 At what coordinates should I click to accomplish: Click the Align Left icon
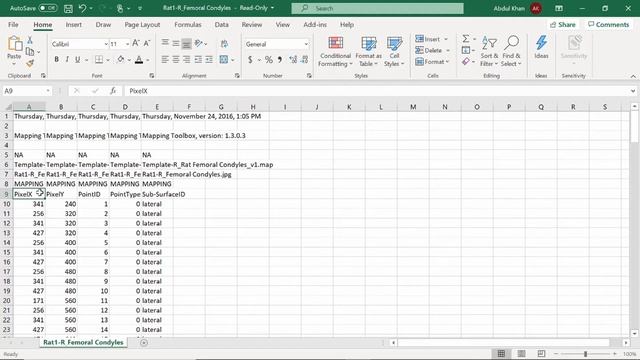(x=165, y=60)
